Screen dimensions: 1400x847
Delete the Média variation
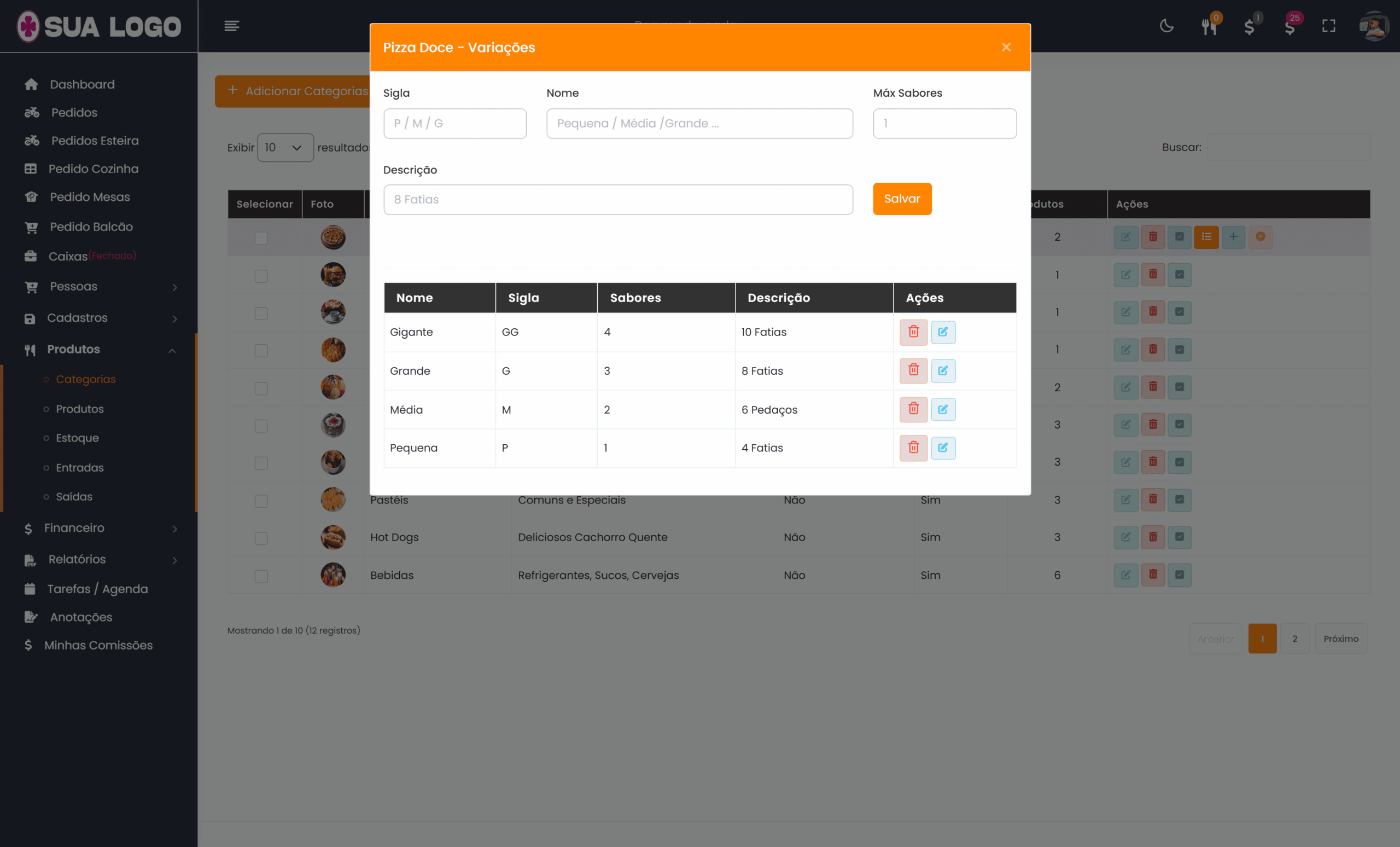[x=913, y=409]
